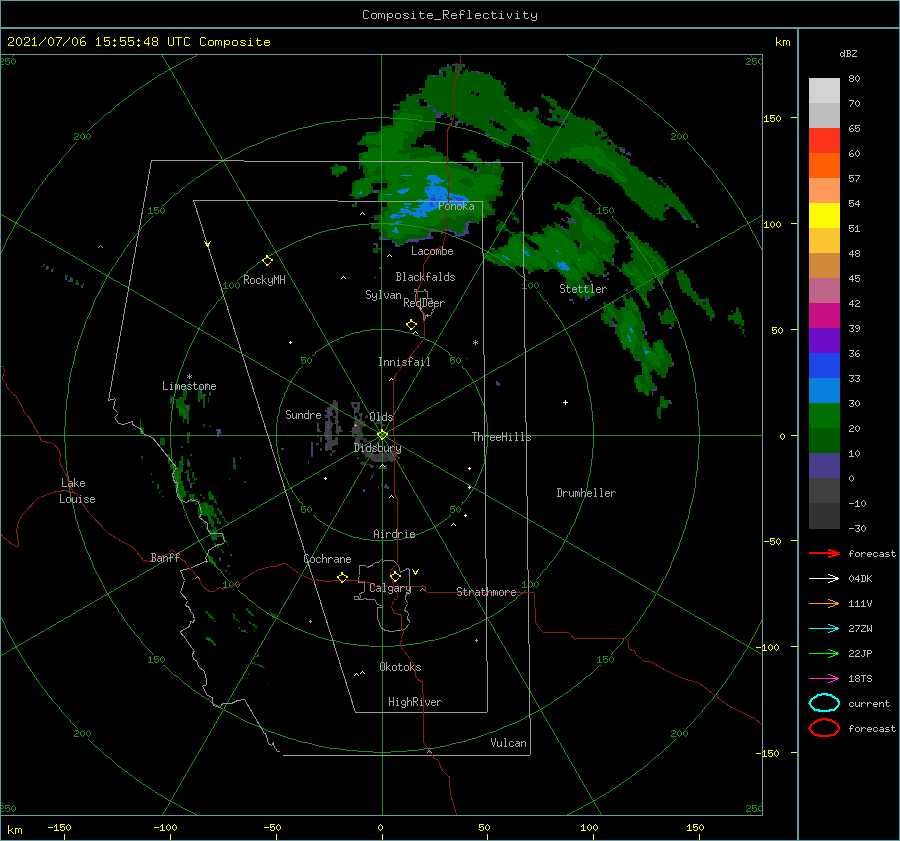900x841 pixels.
Task: Click the Lacombe city label
Action: click(432, 251)
